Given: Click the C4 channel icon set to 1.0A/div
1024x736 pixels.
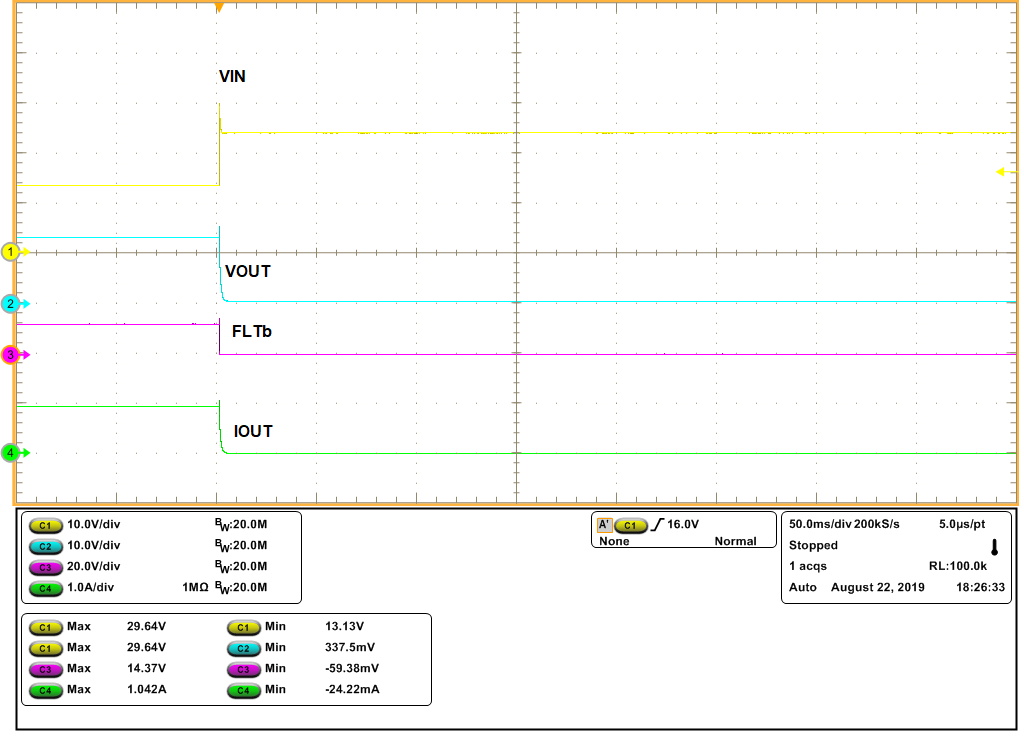Looking at the screenshot, I should (42, 588).
